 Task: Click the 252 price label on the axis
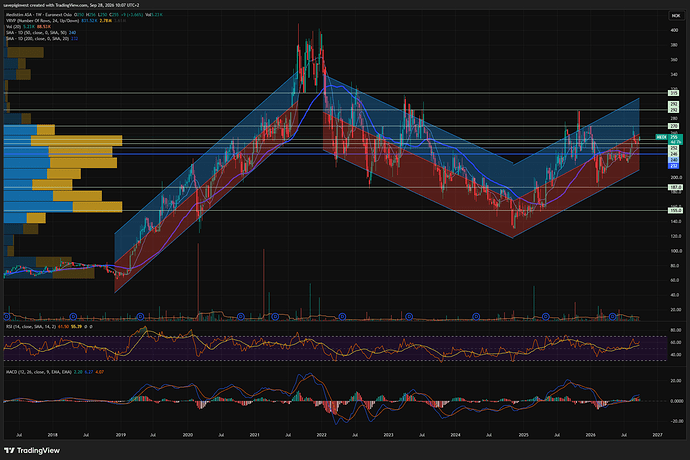[x=674, y=148]
